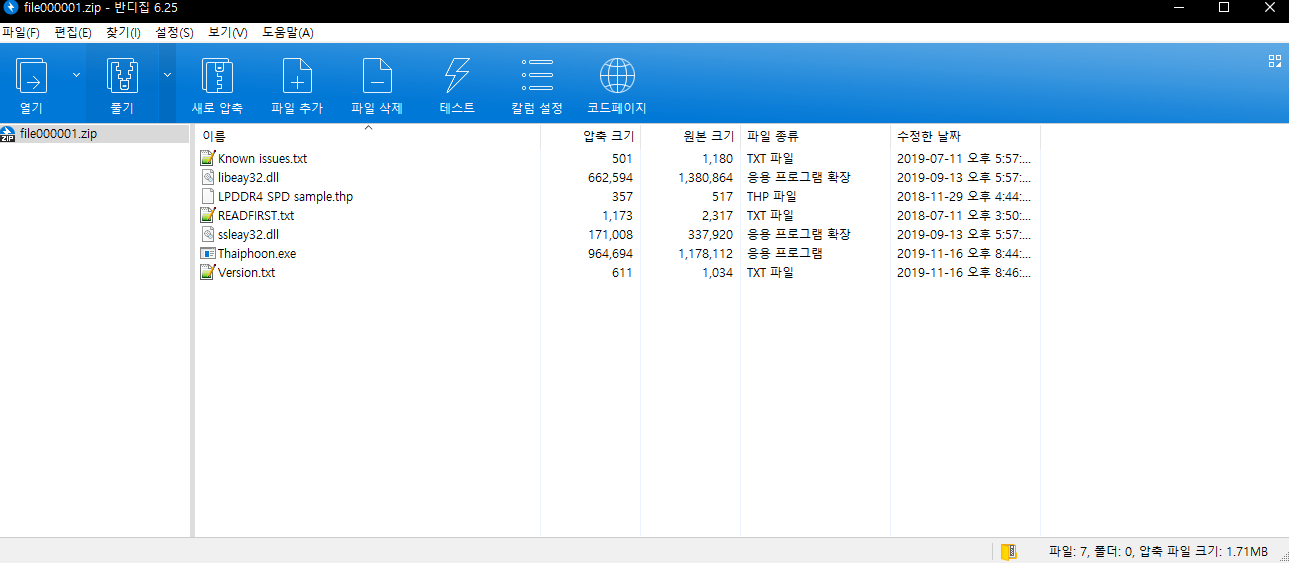Viewport: 1289px width, 563px height.
Task: Open Column Settings (칼럼 설정) icon
Action: click(x=537, y=76)
